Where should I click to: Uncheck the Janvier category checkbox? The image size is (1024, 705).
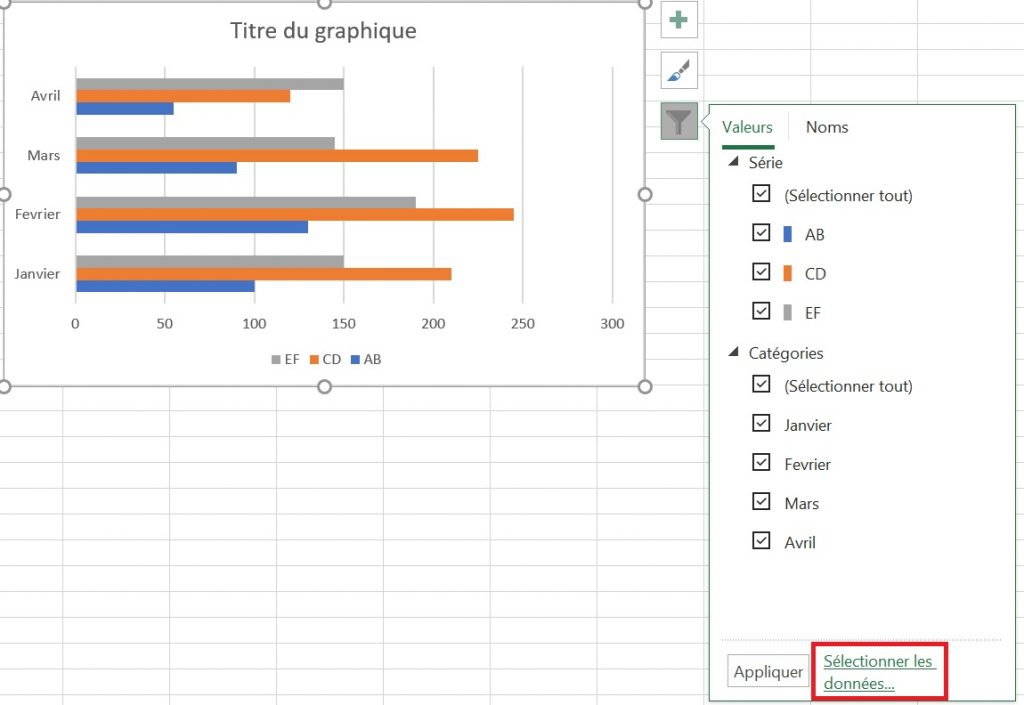[x=761, y=424]
